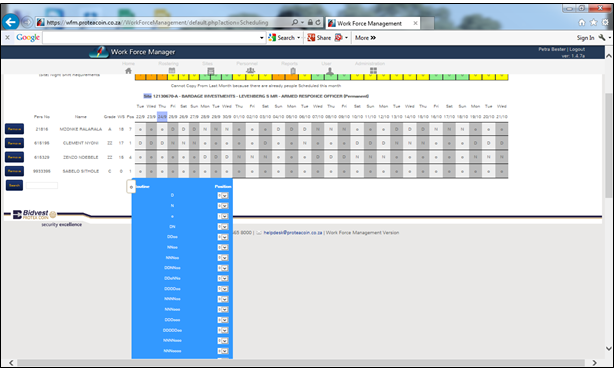Open the Reports clipboard icon

293,71
